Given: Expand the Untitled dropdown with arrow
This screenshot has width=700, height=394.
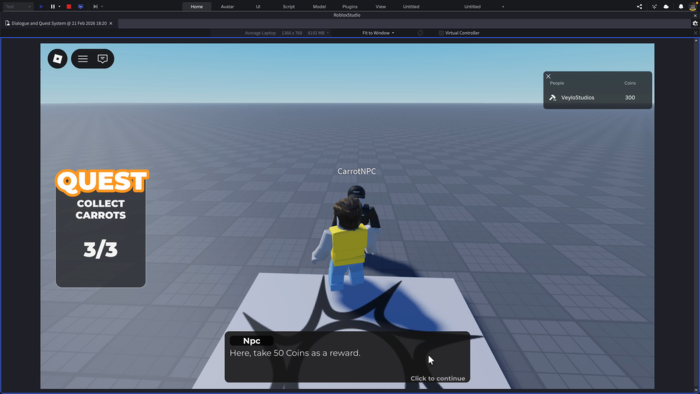Looking at the screenshot, I should pos(503,7).
